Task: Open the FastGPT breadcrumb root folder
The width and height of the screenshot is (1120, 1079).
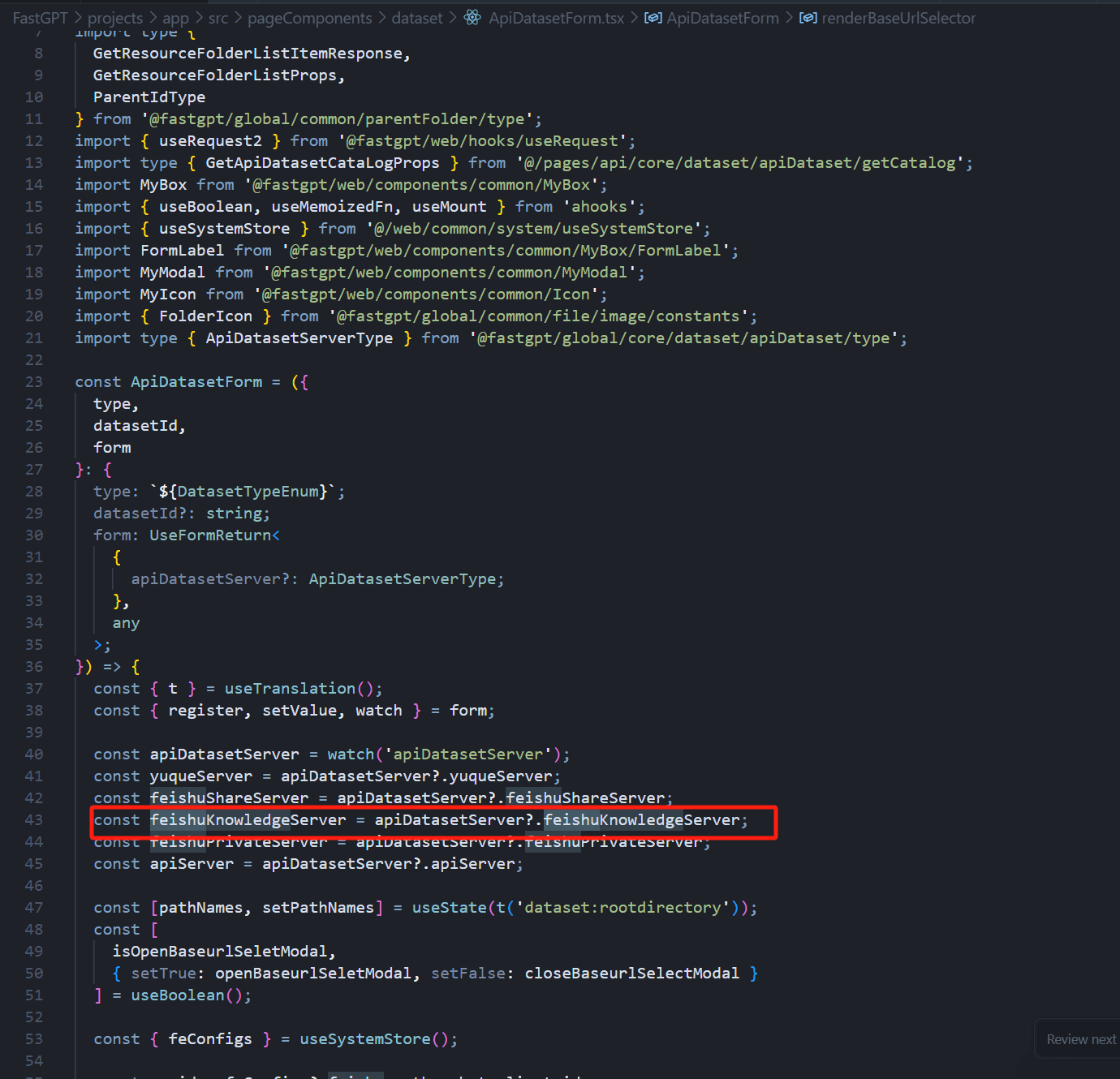Action: pyautogui.click(x=40, y=18)
